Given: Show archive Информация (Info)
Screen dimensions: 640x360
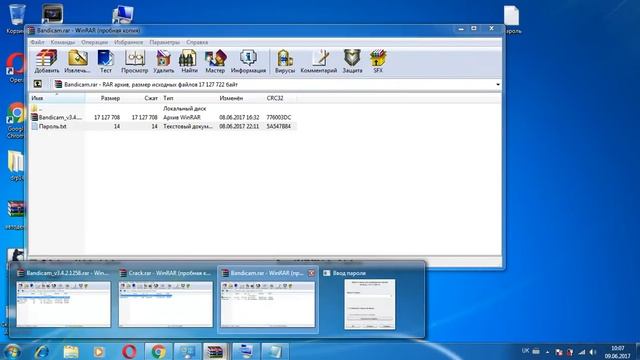Looking at the screenshot, I should point(248,62).
